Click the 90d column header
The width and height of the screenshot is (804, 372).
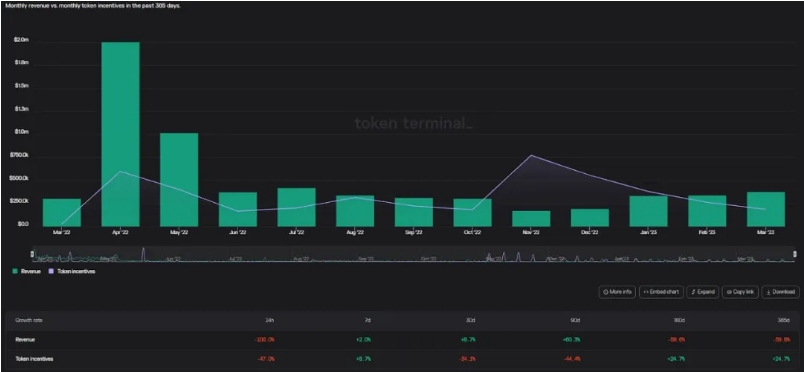[x=575, y=320]
